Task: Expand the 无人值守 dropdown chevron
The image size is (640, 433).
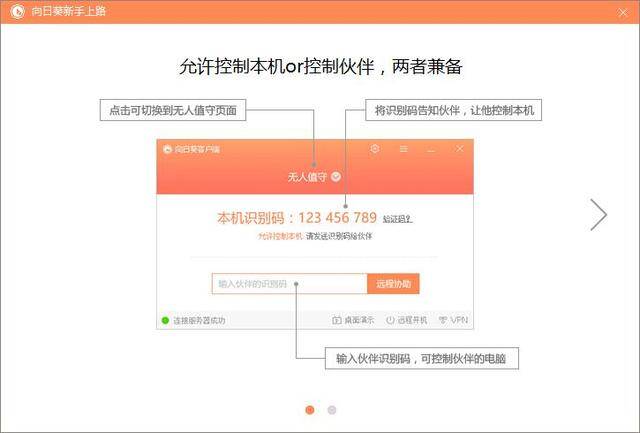Action: coord(336,177)
